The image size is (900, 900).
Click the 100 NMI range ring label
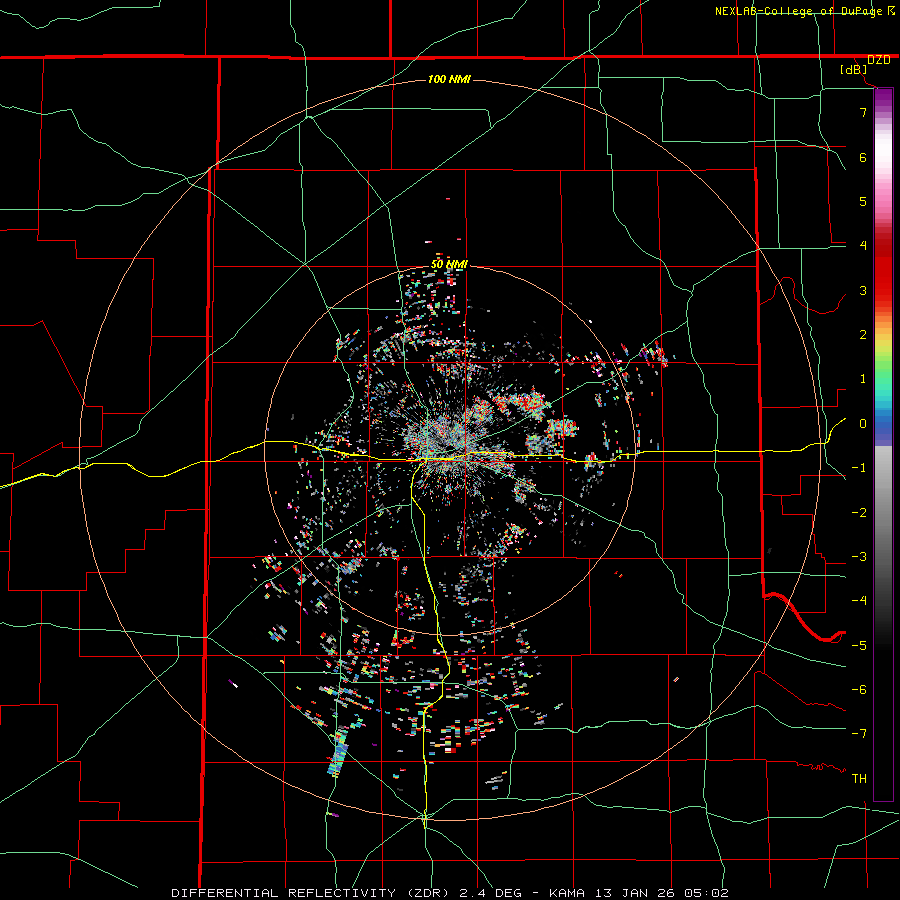(x=449, y=79)
